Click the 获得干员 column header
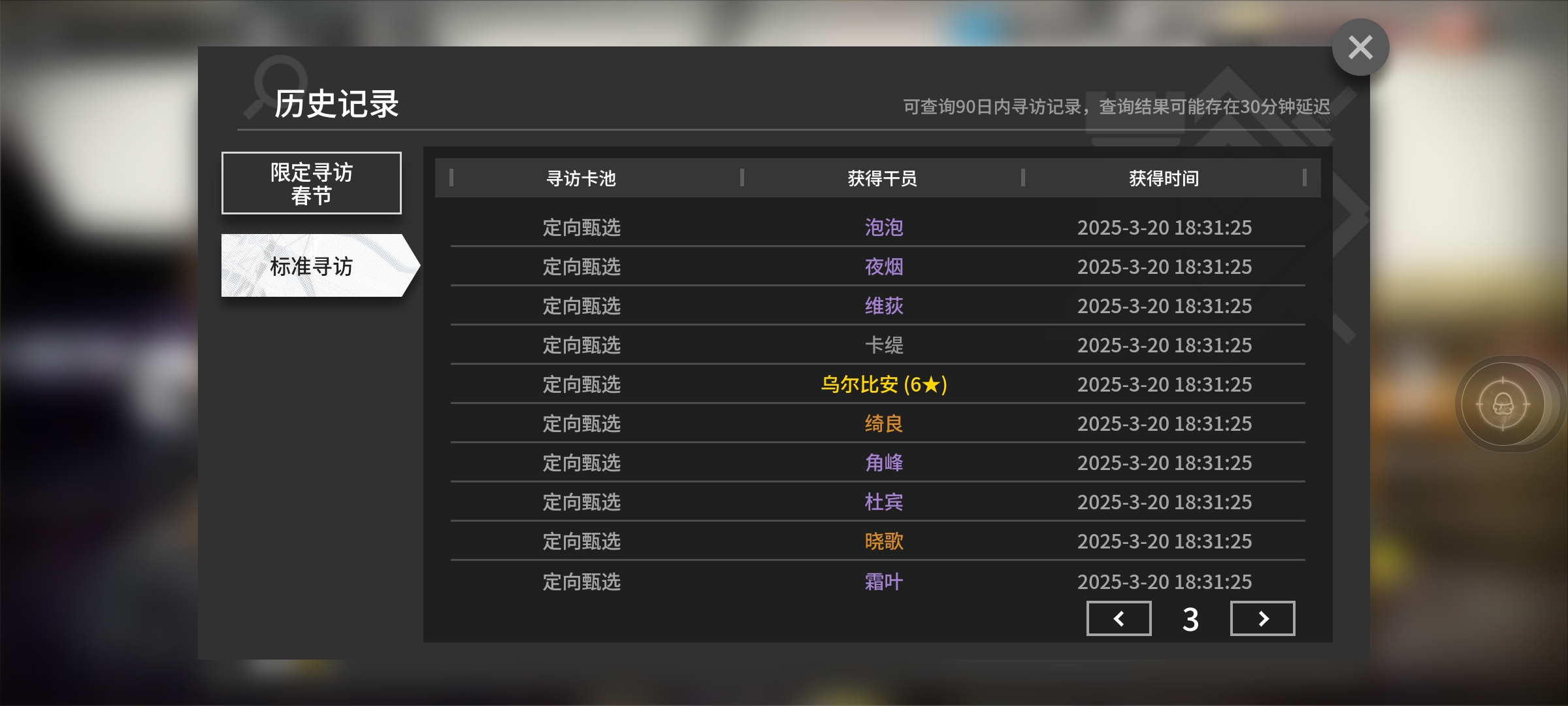Viewport: 1568px width, 706px height. (882, 178)
